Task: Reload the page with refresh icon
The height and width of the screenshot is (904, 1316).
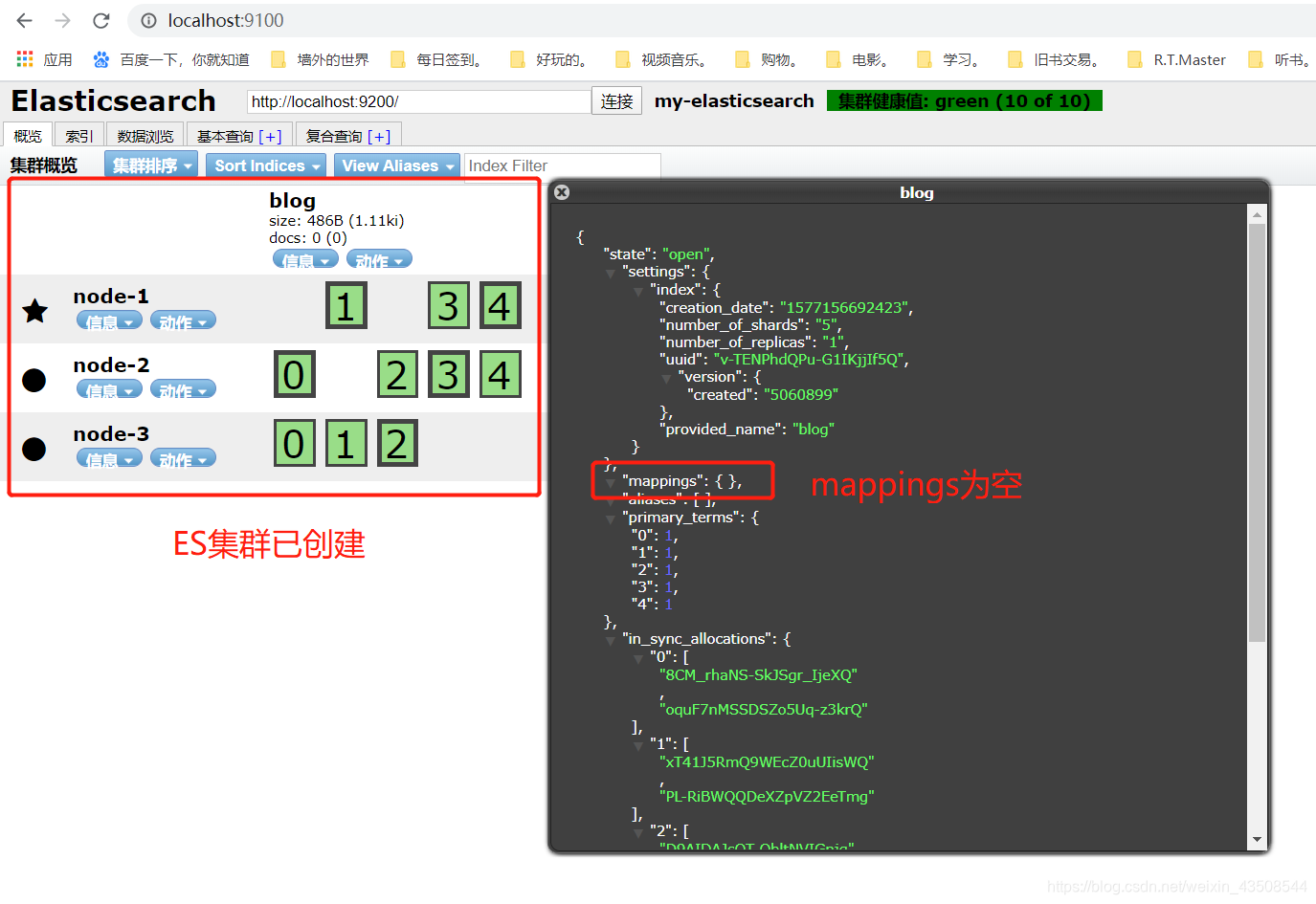Action: (x=101, y=20)
